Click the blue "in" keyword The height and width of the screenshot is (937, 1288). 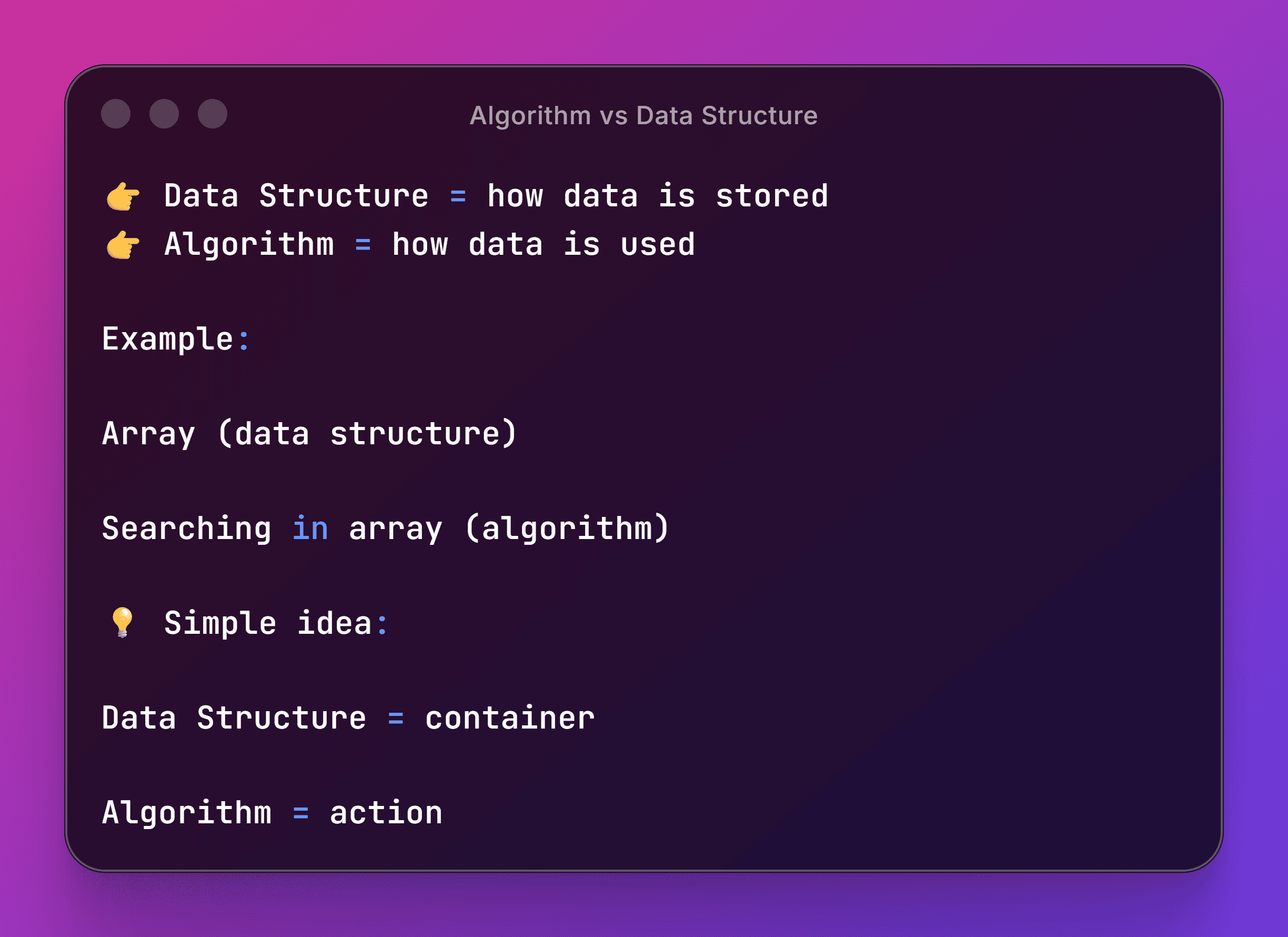pyautogui.click(x=310, y=528)
